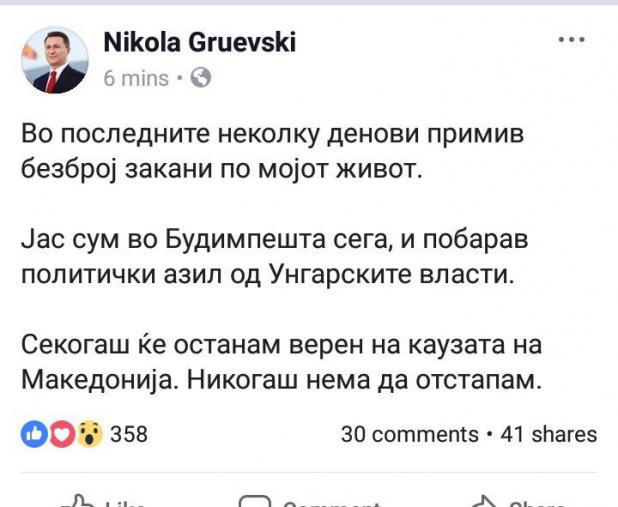Open the three-dot post options menu

570,40
